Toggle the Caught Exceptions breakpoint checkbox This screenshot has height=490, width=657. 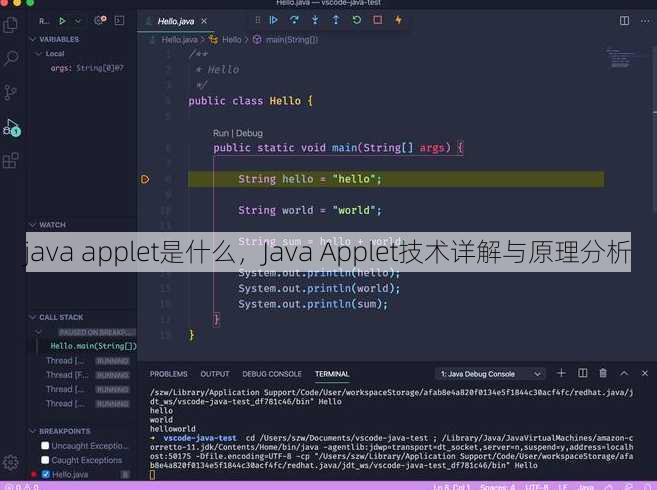click(x=45, y=460)
